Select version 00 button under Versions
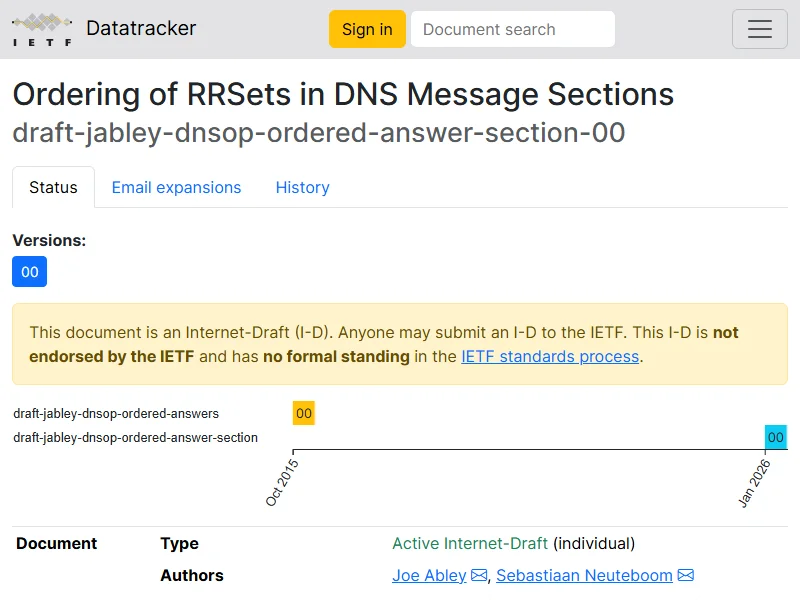800x600 pixels. 29,272
